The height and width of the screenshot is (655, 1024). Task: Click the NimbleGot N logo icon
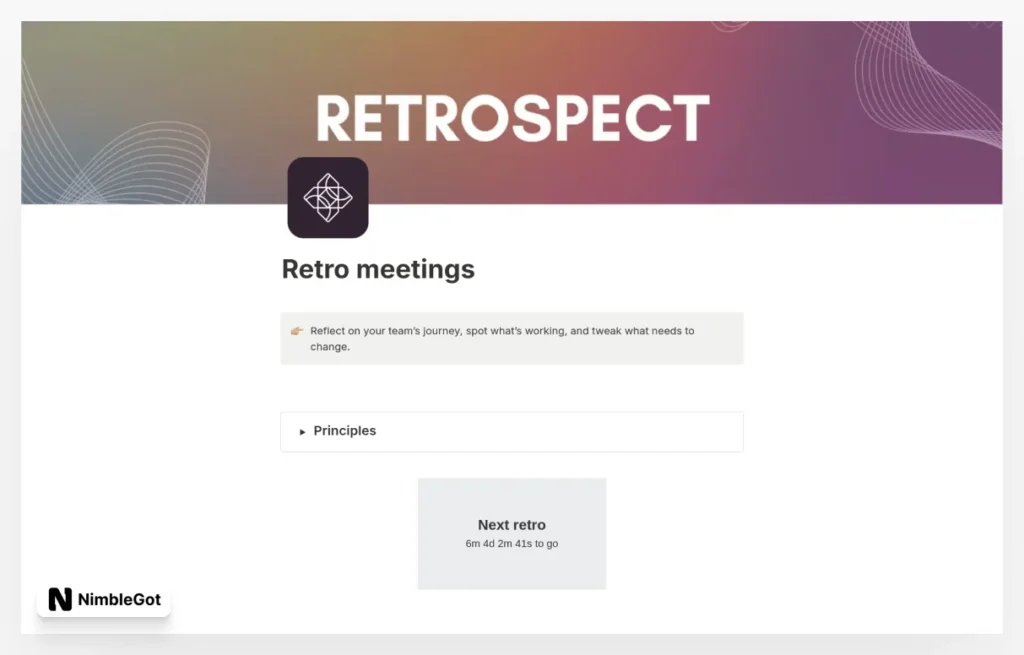tap(60, 599)
